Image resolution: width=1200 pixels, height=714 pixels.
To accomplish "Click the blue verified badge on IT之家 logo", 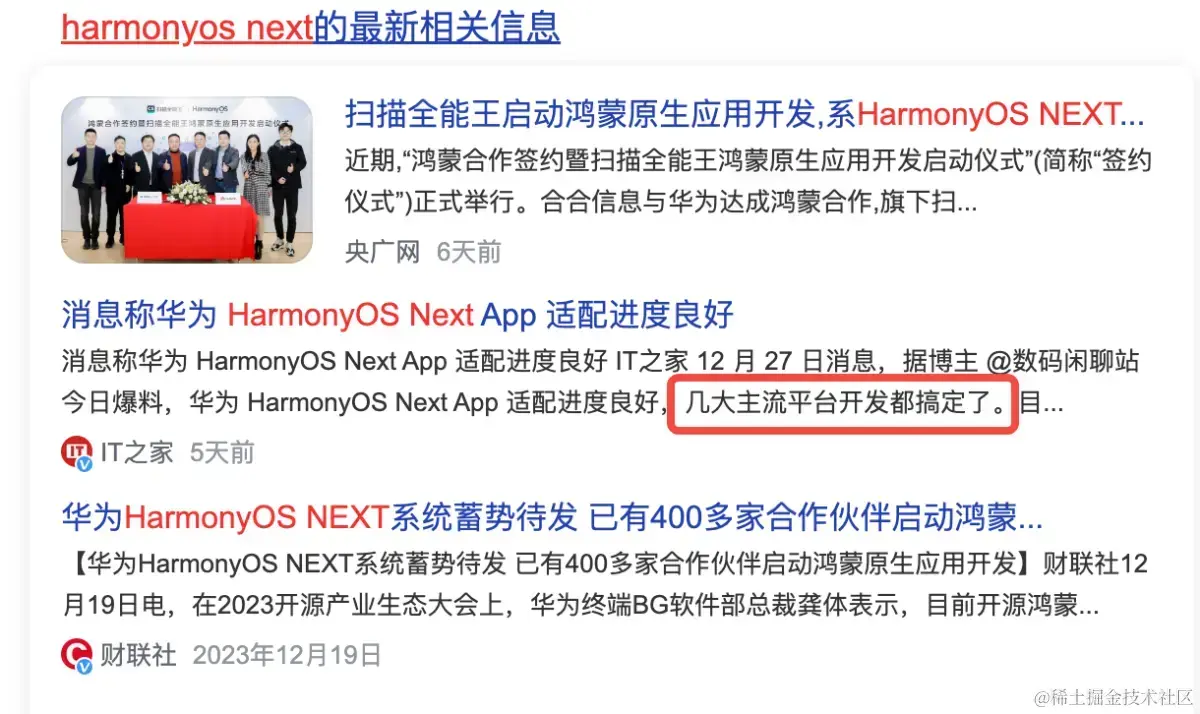I will click(86, 464).
